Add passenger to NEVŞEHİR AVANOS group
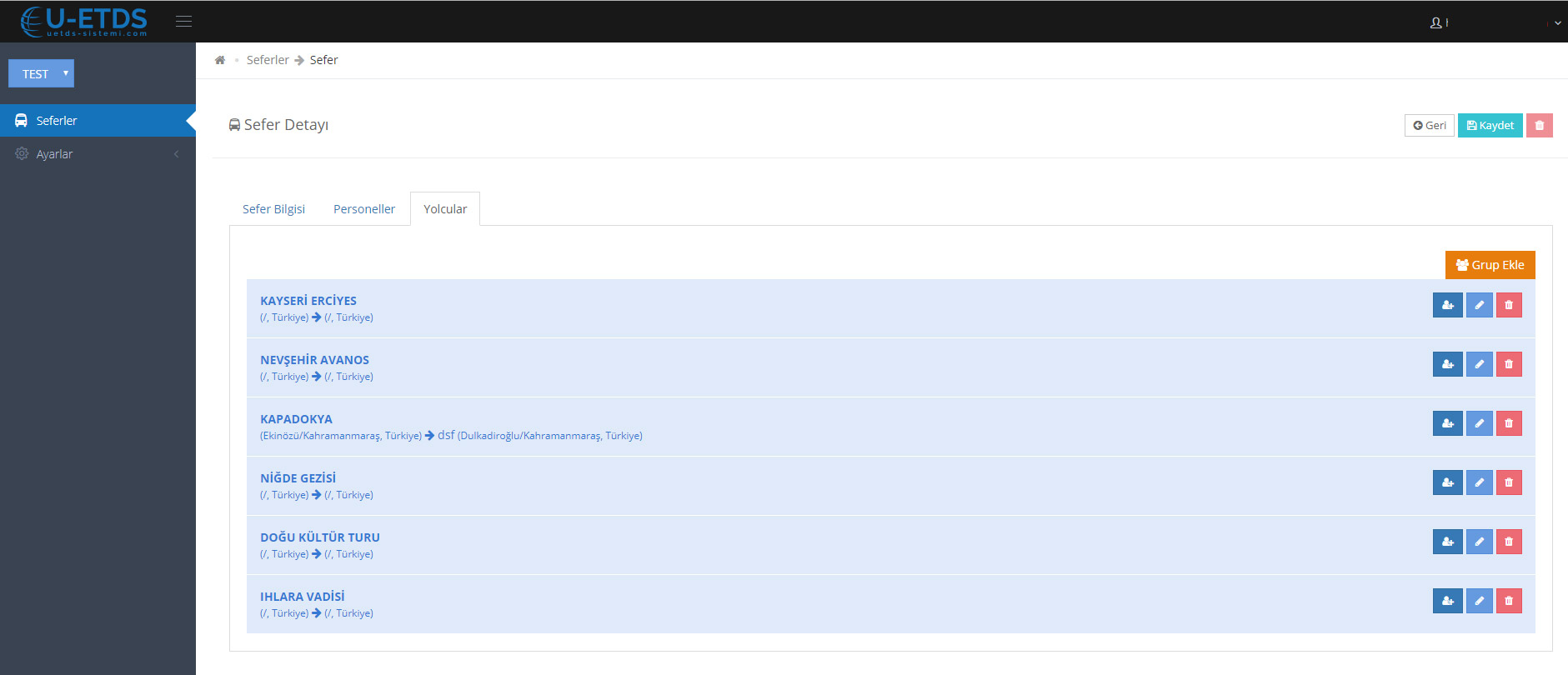The height and width of the screenshot is (675, 1568). [x=1447, y=364]
